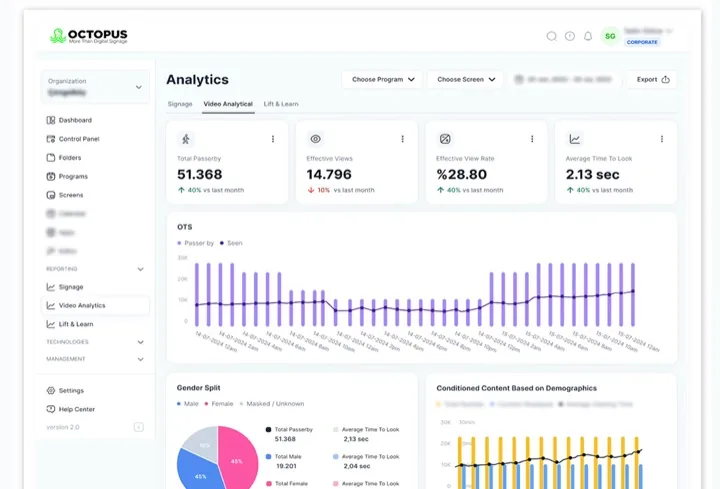Click the Screens sidebar icon
Screen dimensions: 720x489
(51, 195)
